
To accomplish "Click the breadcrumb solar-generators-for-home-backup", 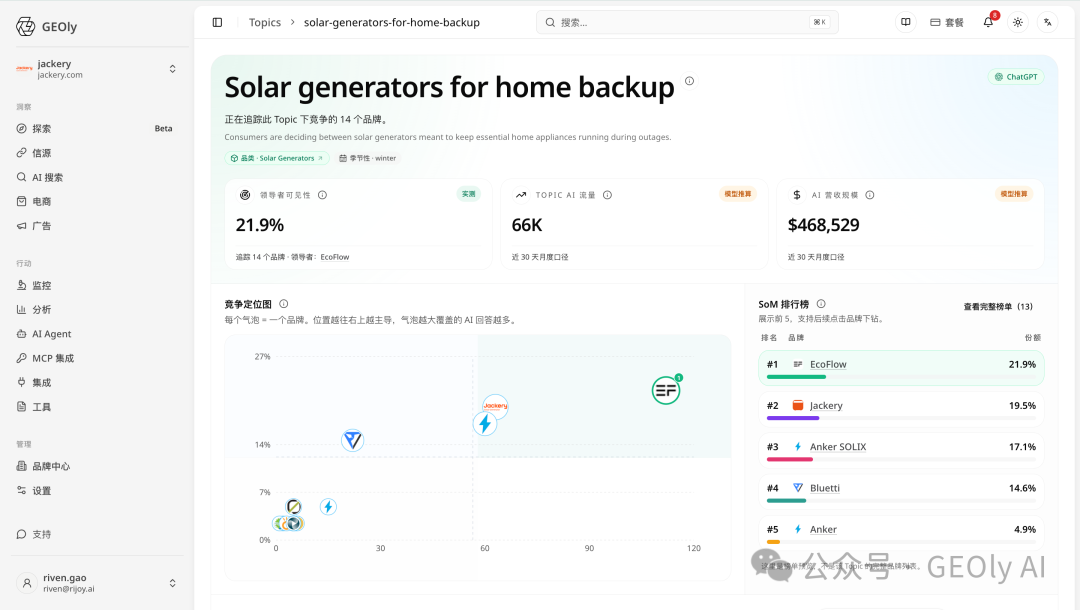I will (x=392, y=22).
